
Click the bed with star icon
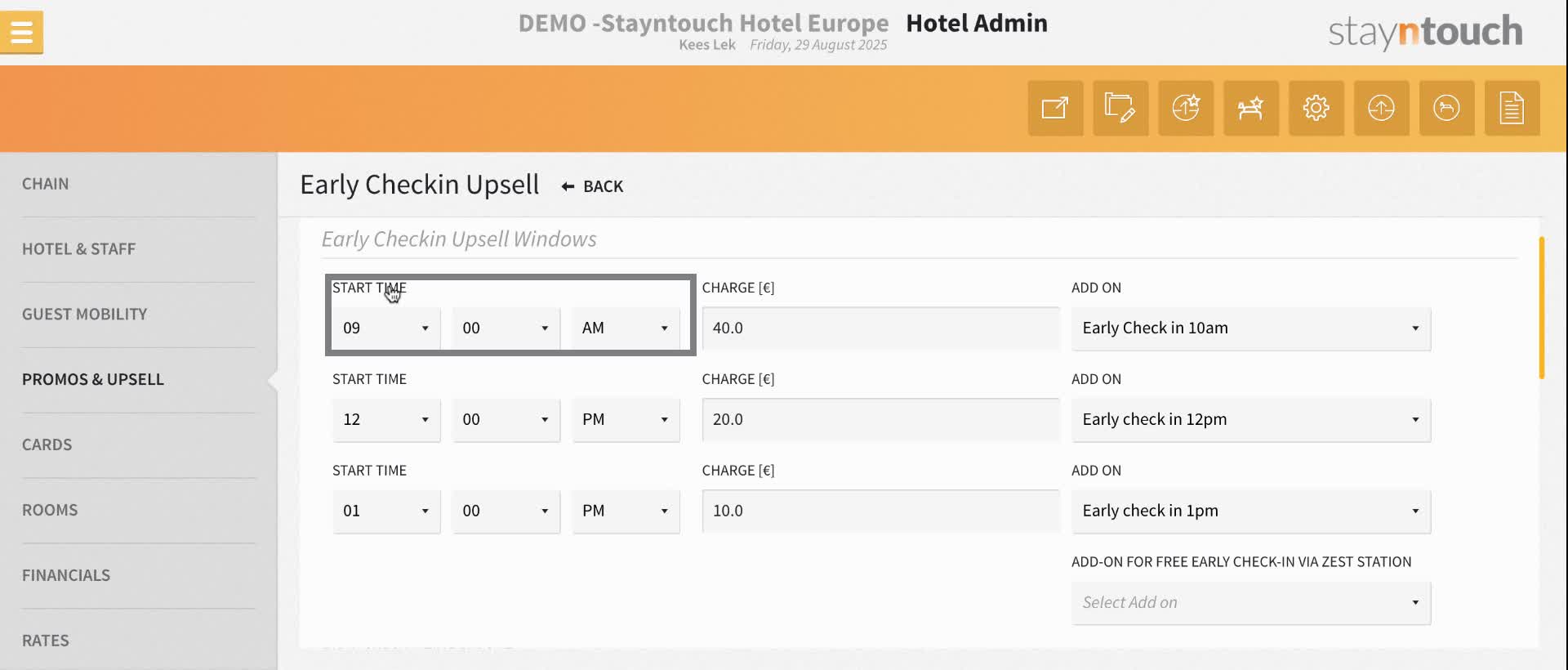pyautogui.click(x=1251, y=108)
